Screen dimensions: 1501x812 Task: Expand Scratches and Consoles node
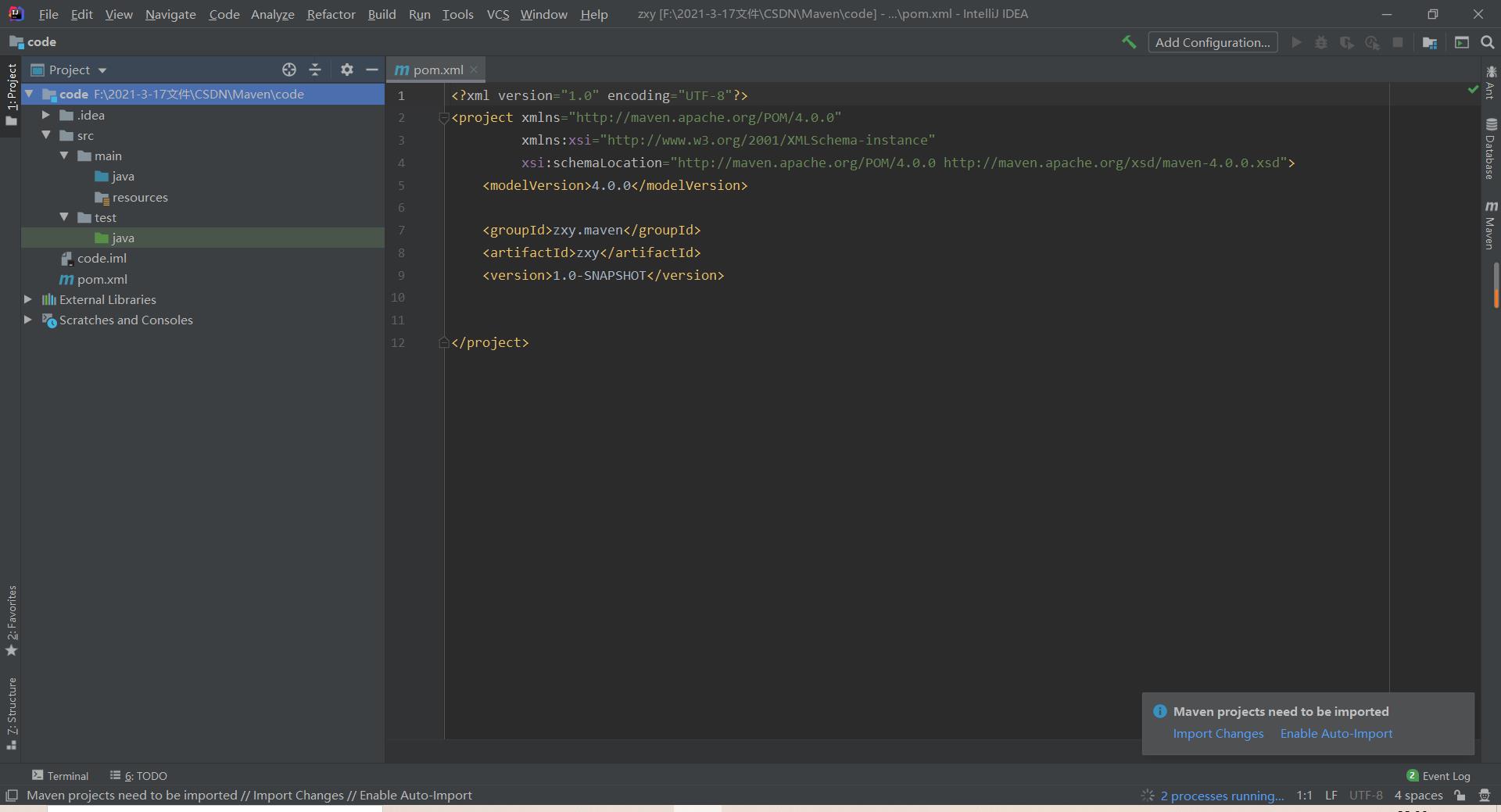tap(28, 320)
